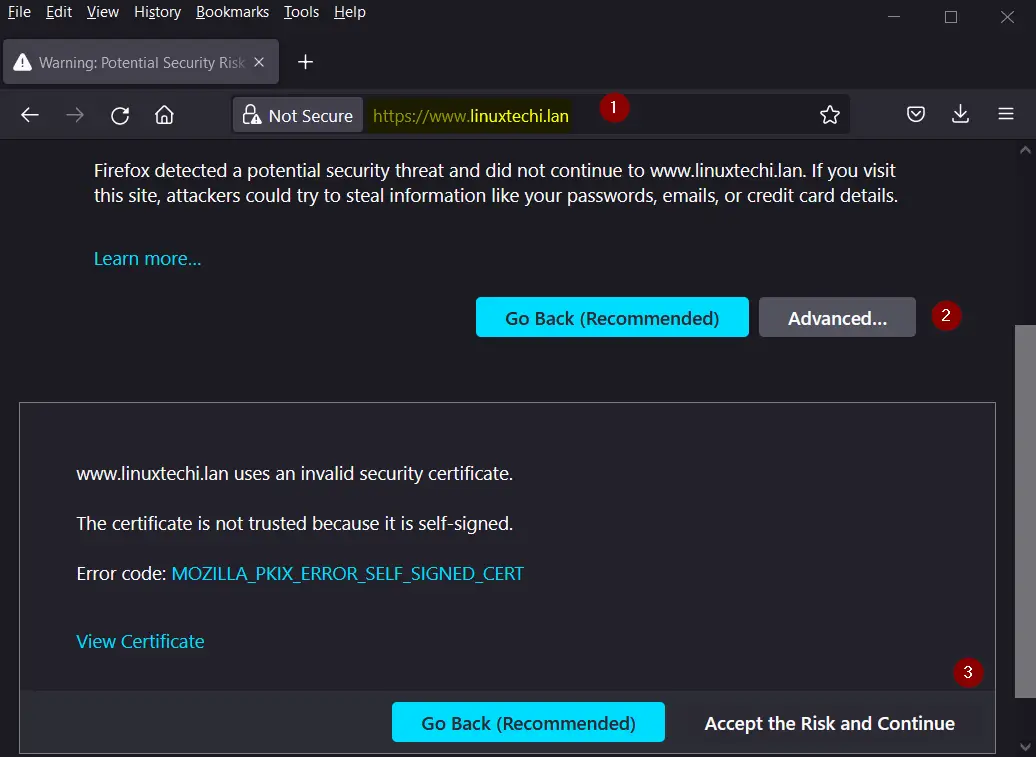1036x757 pixels.
Task: Open the hamburger application menu
Action: coord(1006,115)
